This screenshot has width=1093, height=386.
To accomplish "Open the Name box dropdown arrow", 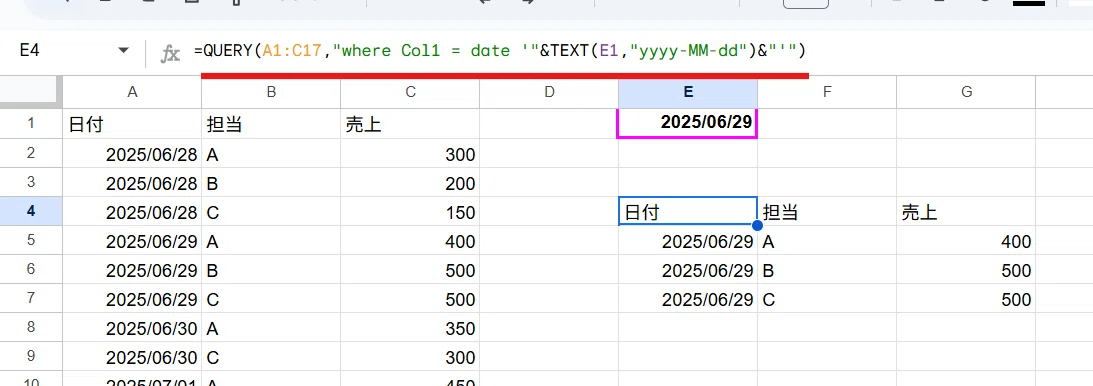I will coord(124,51).
